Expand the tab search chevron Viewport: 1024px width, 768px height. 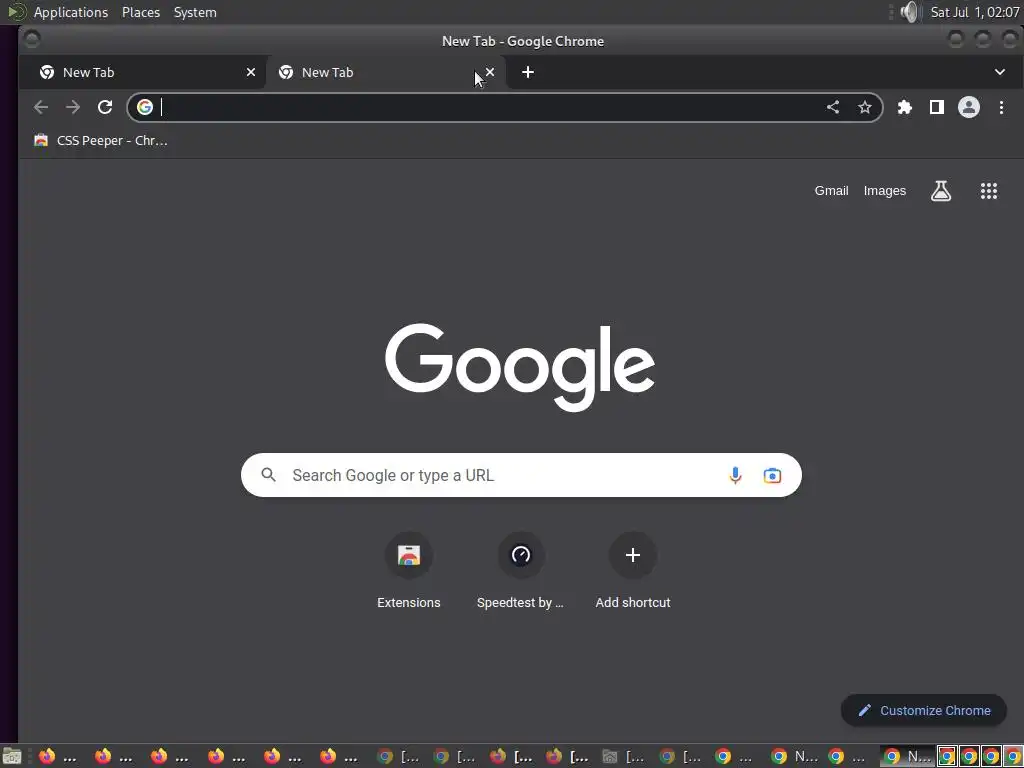click(1000, 72)
